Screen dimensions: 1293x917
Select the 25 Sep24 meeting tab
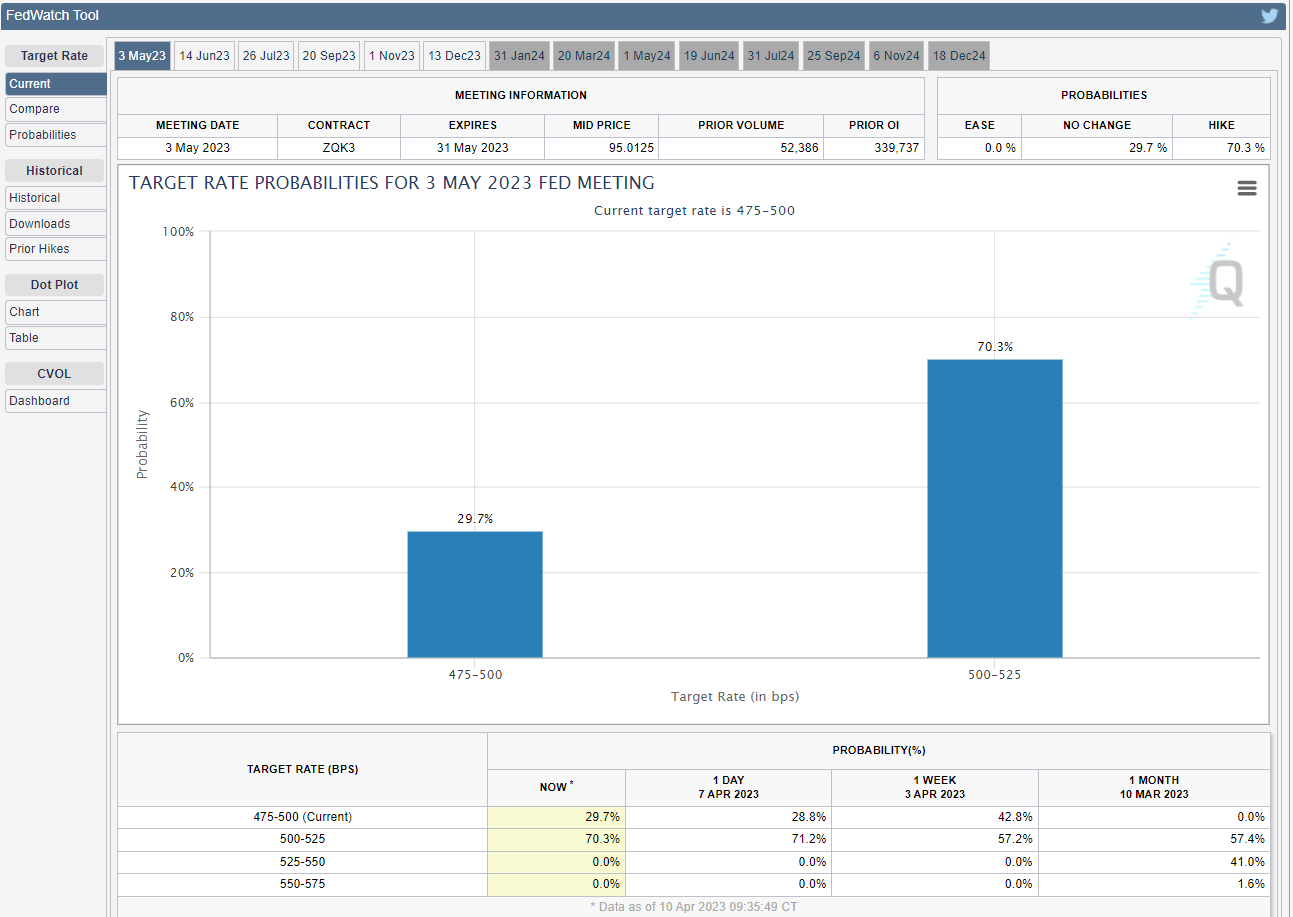pyautogui.click(x=834, y=56)
